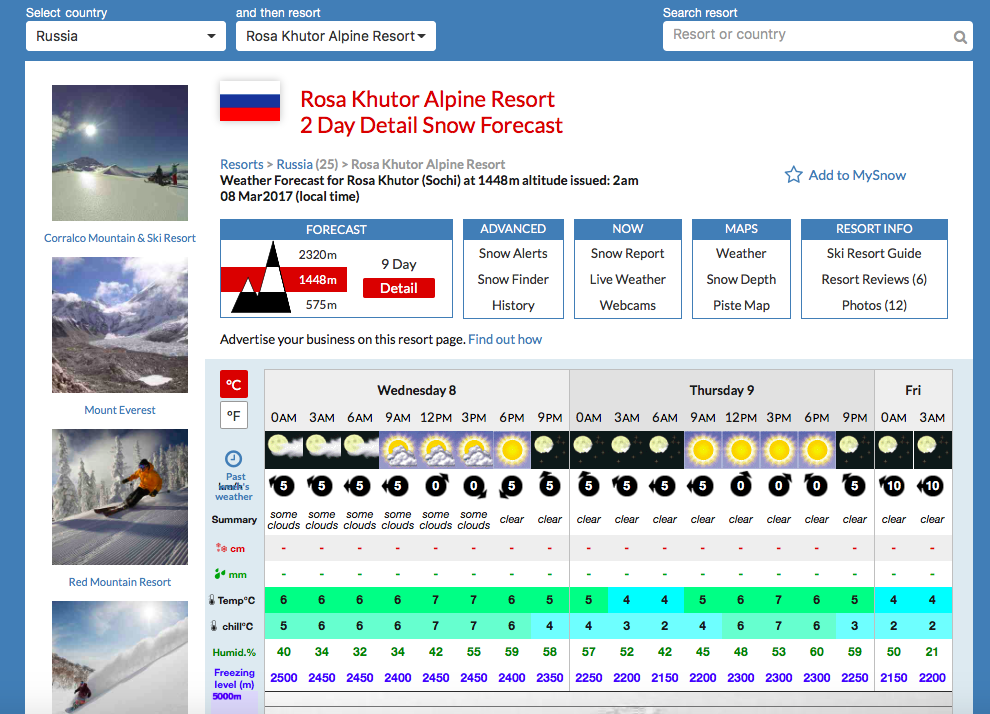Select the 2320m elevation forecast
The height and width of the screenshot is (714, 990).
tap(318, 254)
